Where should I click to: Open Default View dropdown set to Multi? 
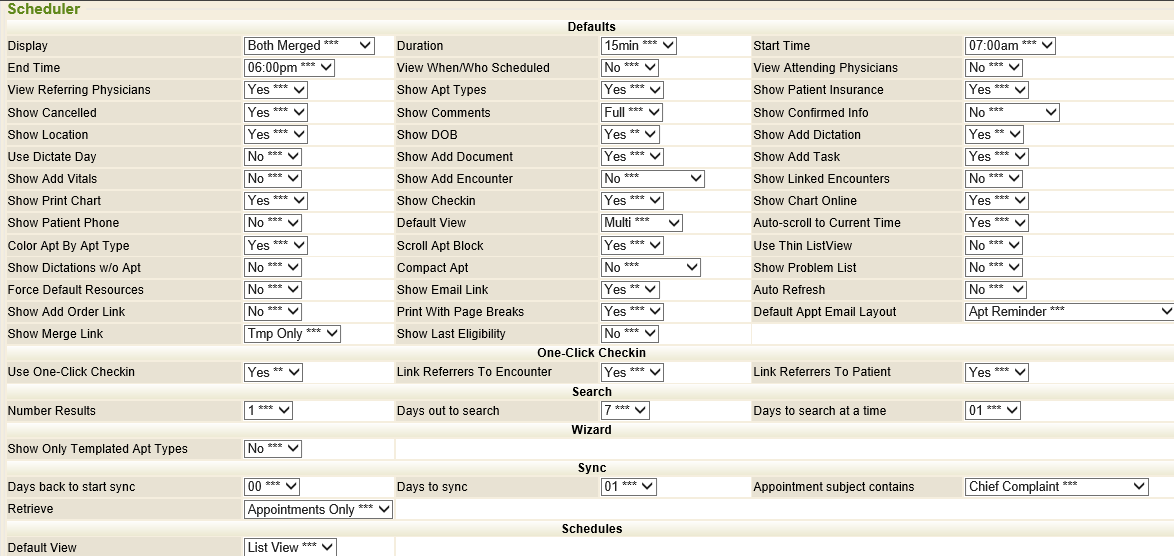pyautogui.click(x=642, y=223)
